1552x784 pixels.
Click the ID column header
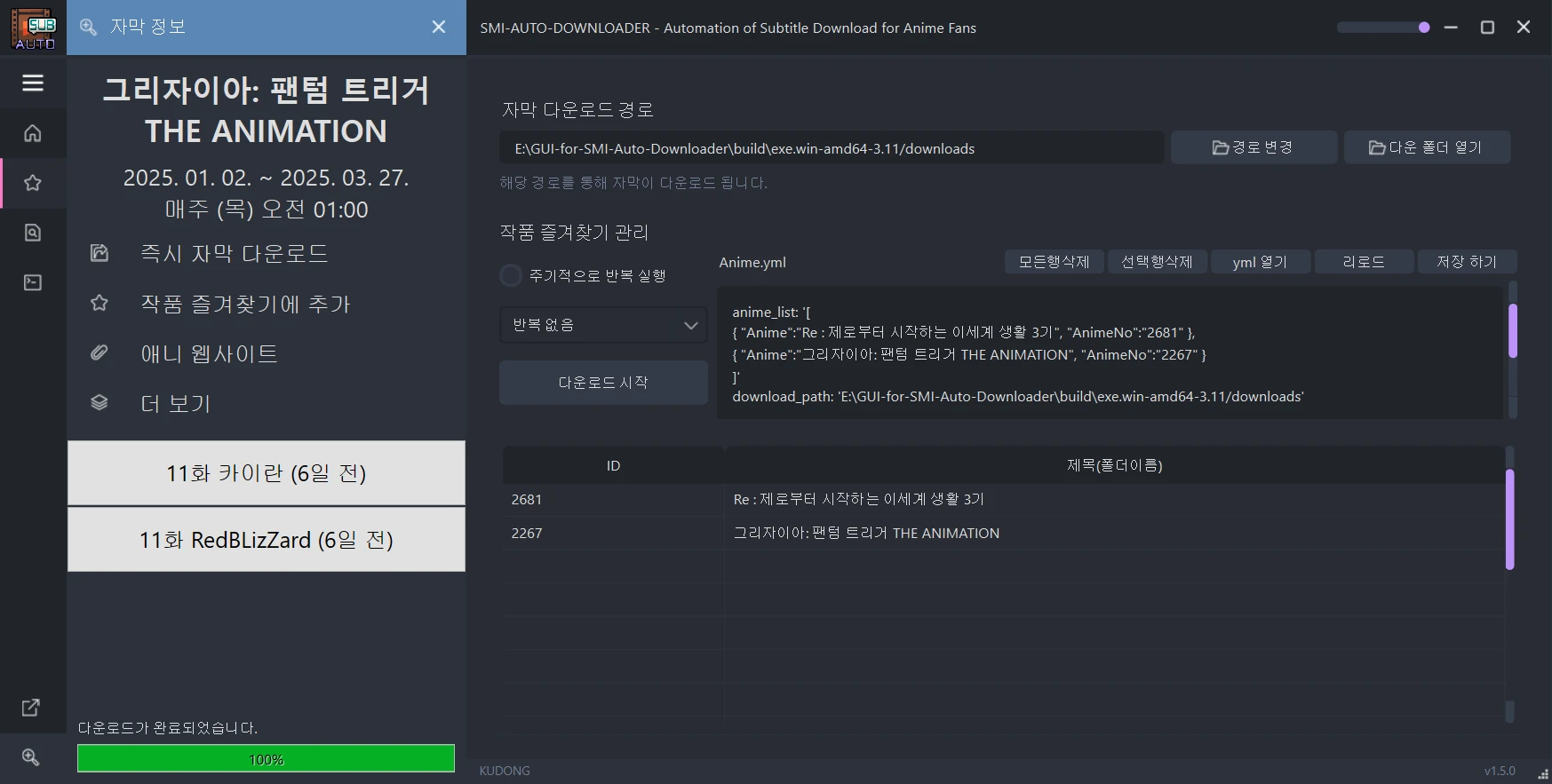613,465
